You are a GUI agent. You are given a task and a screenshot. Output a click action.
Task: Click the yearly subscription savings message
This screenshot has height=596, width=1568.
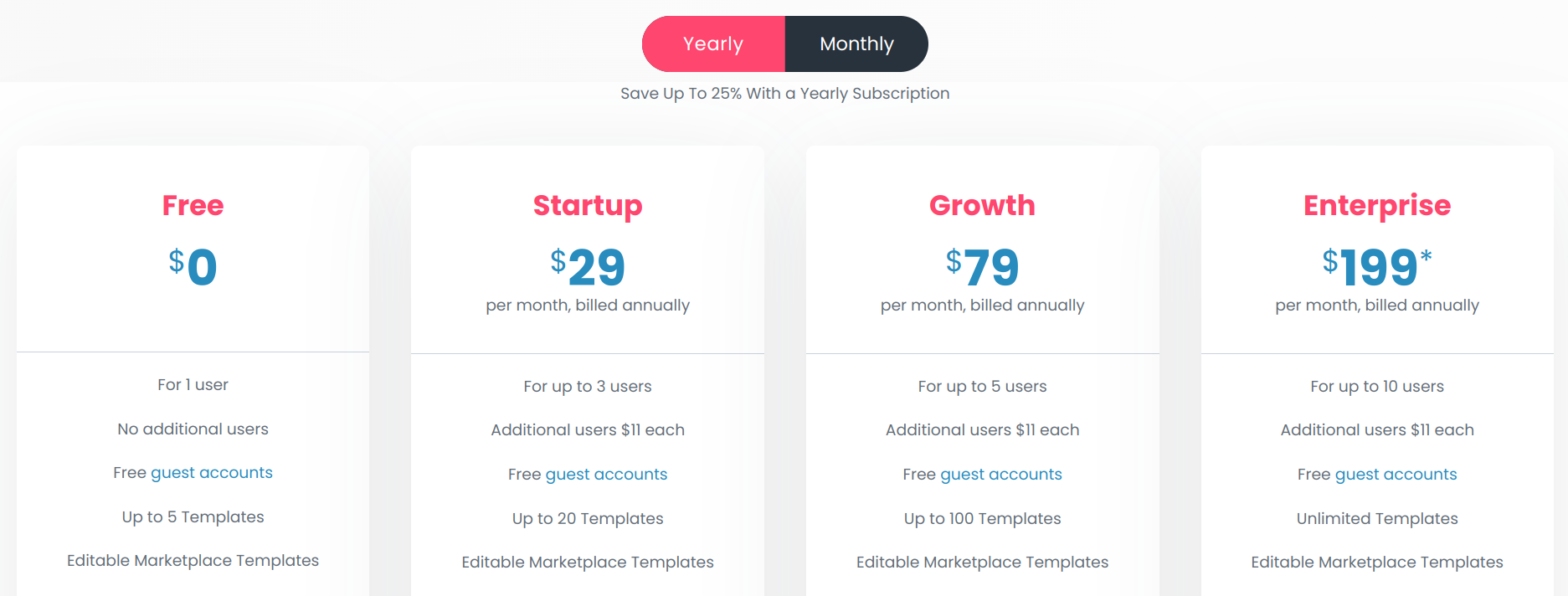point(784,93)
